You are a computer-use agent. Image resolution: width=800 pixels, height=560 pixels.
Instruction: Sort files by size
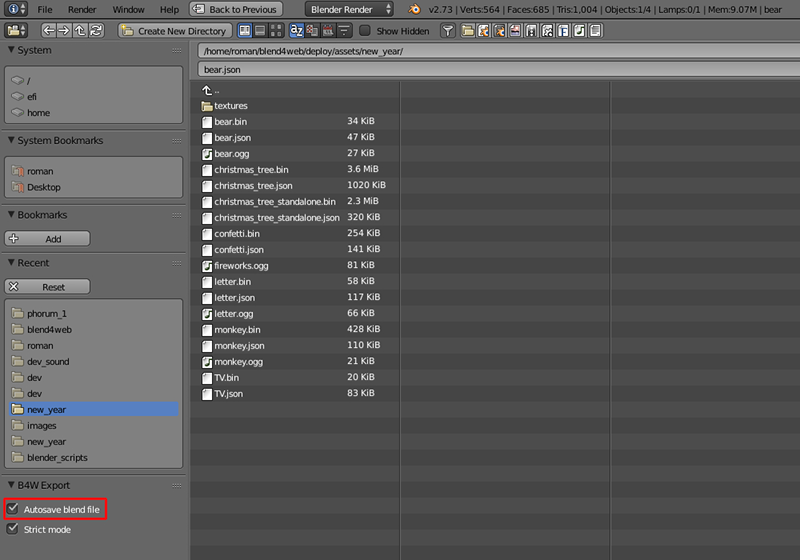tap(342, 31)
